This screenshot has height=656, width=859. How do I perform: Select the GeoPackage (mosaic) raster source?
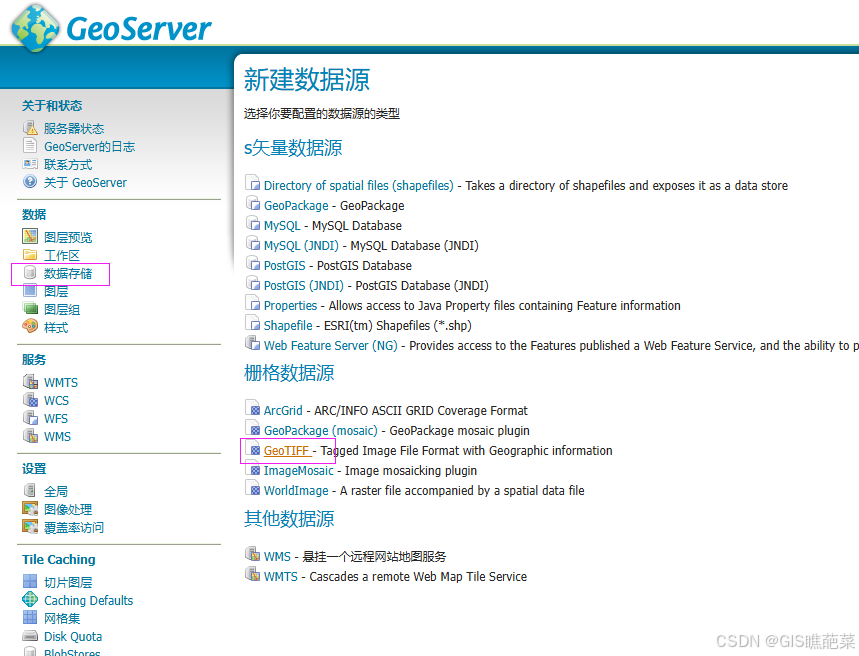(320, 431)
